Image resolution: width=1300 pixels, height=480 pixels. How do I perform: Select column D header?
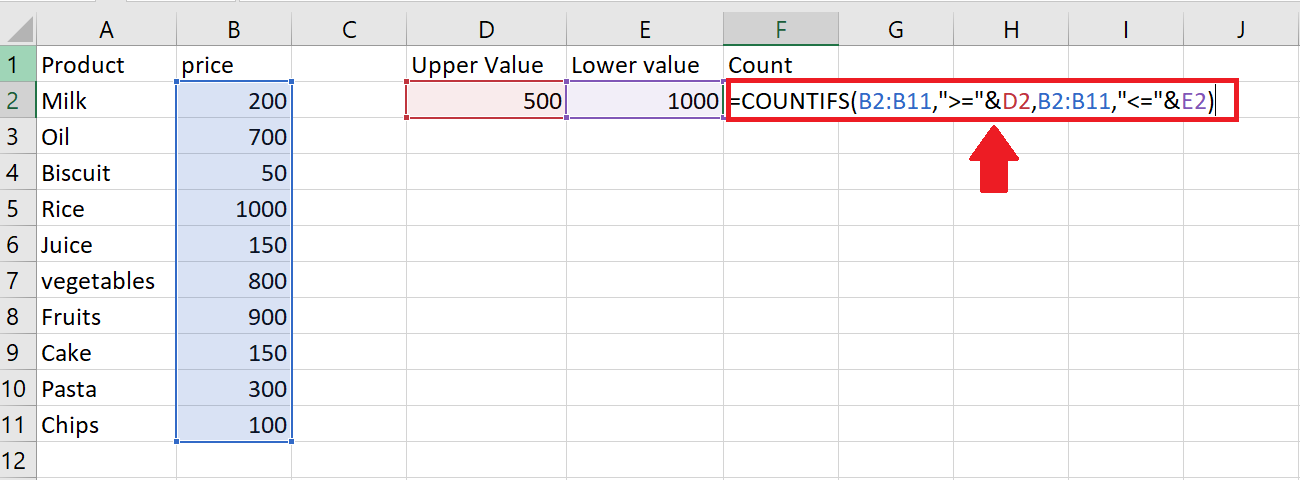[x=486, y=30]
